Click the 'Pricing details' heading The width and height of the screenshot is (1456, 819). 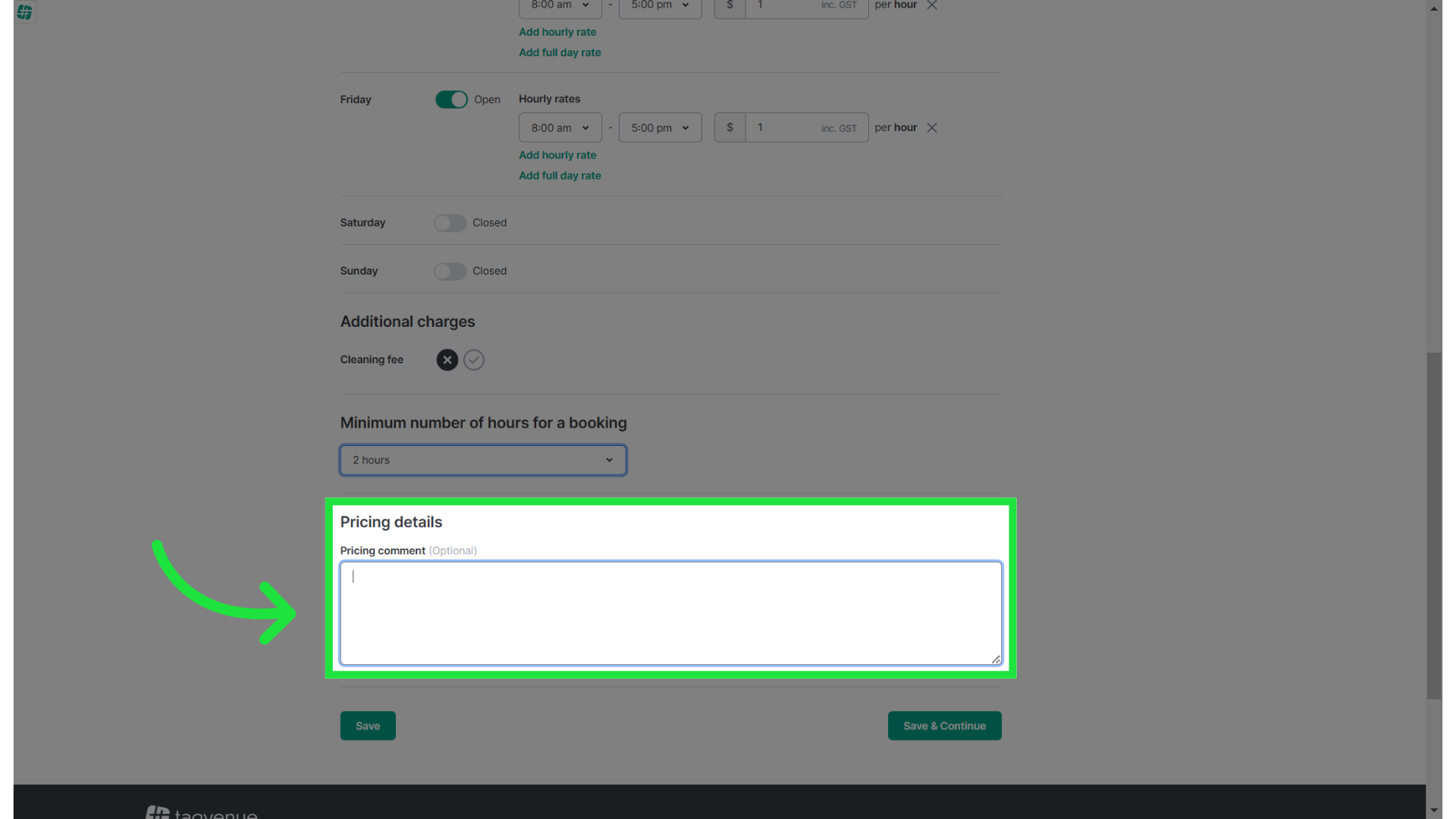[x=391, y=522]
